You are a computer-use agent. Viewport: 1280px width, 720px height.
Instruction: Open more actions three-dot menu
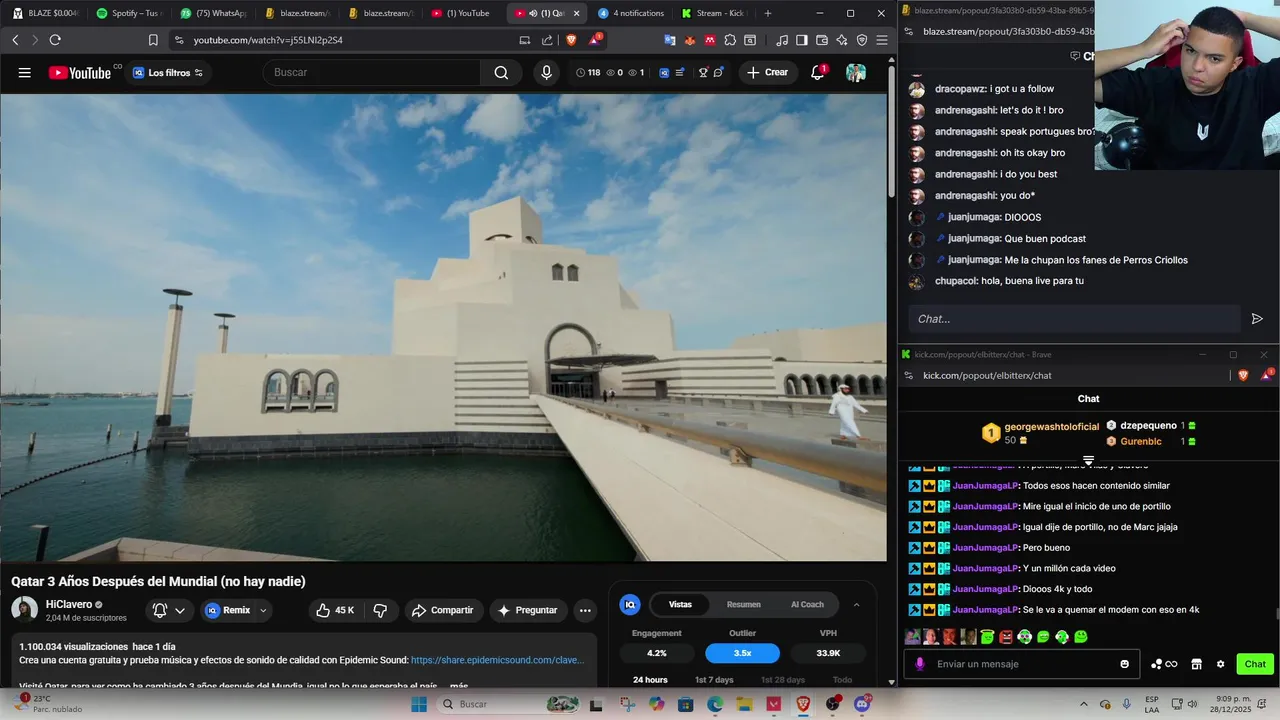pyautogui.click(x=585, y=610)
